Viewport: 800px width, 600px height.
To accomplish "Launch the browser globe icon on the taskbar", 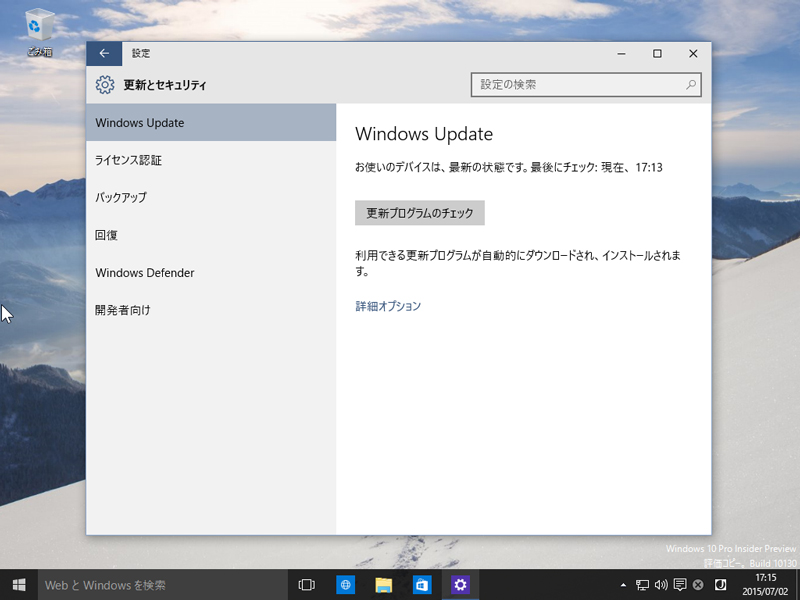I will pos(345,585).
